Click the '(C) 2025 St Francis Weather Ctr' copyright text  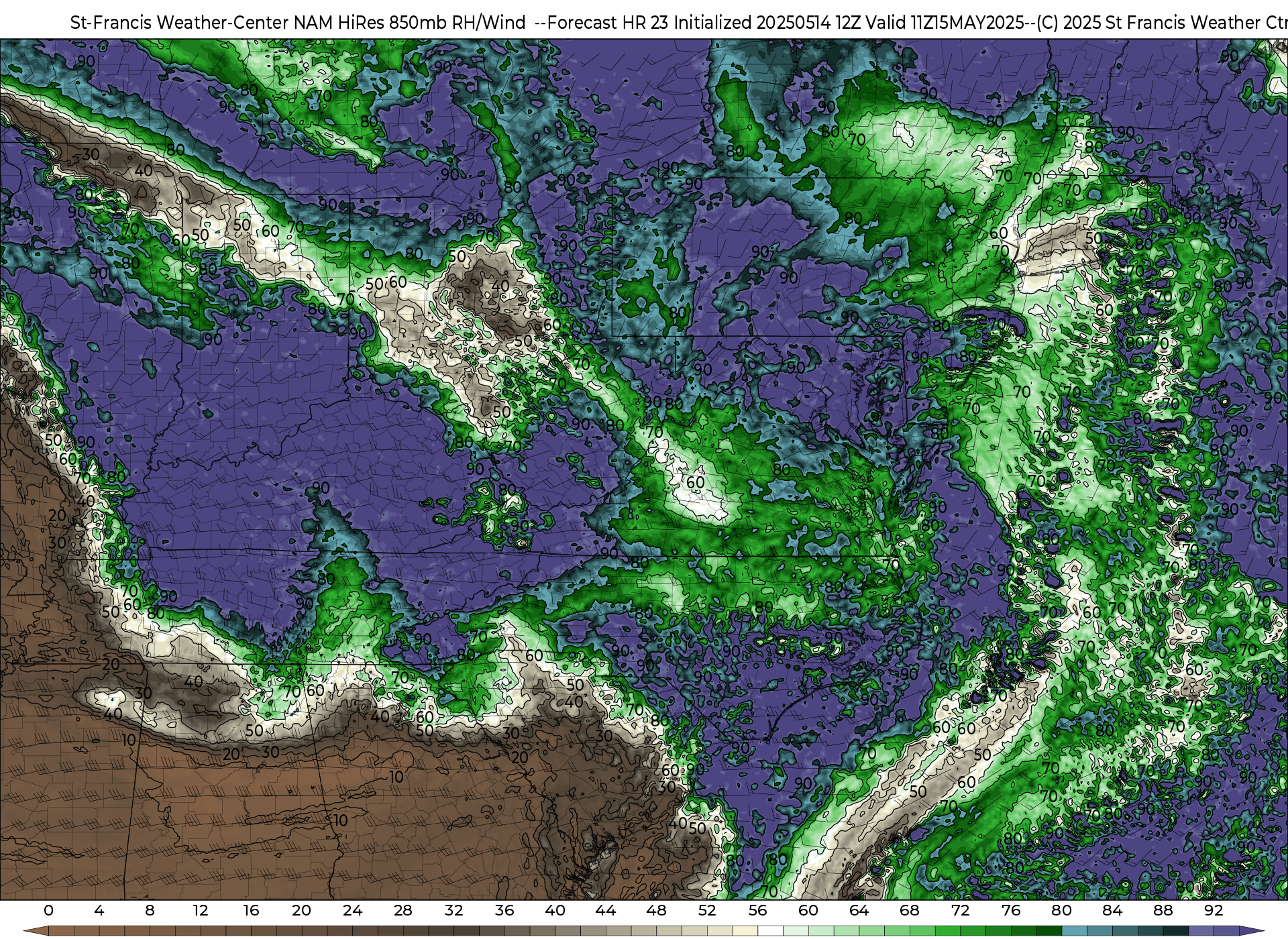[1162, 23]
